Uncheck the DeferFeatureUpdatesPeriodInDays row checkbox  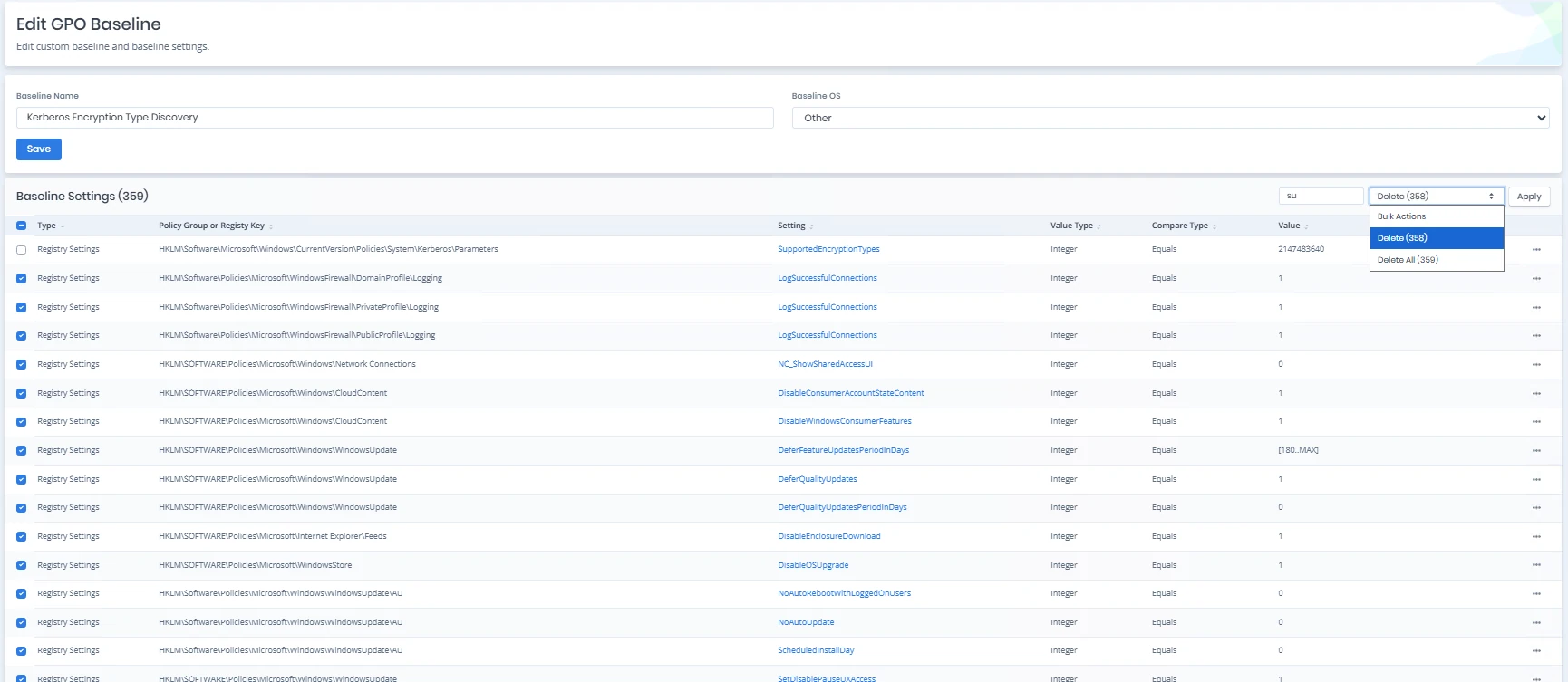pos(21,450)
